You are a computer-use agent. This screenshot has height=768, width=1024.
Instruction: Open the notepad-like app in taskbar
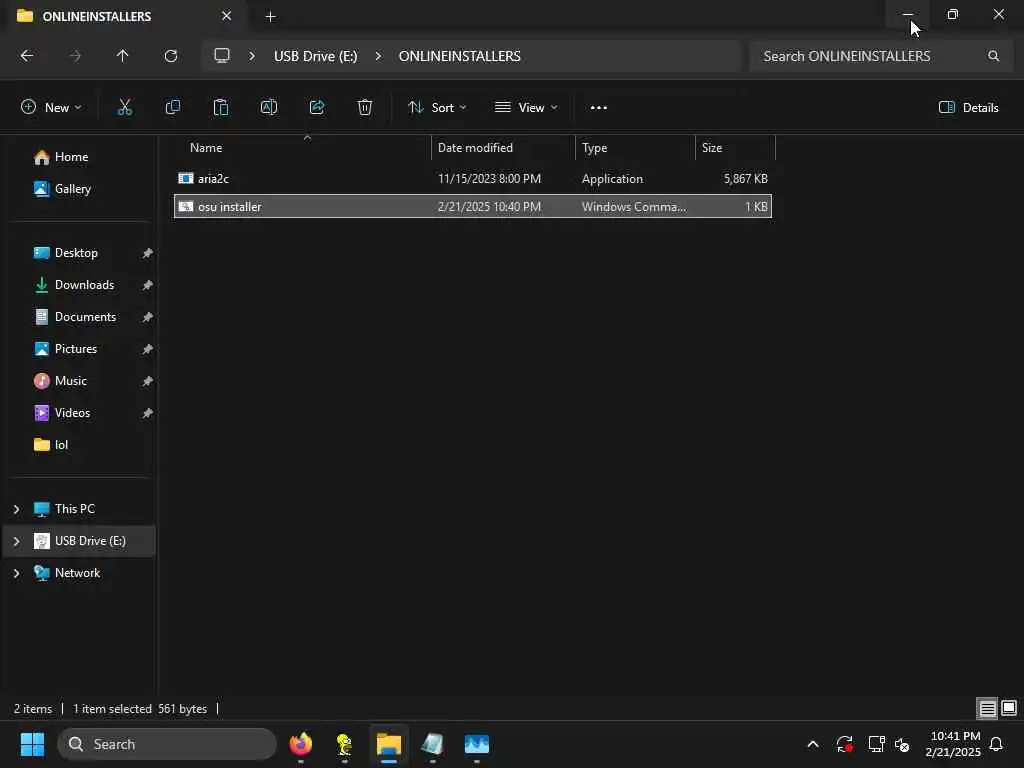click(432, 744)
